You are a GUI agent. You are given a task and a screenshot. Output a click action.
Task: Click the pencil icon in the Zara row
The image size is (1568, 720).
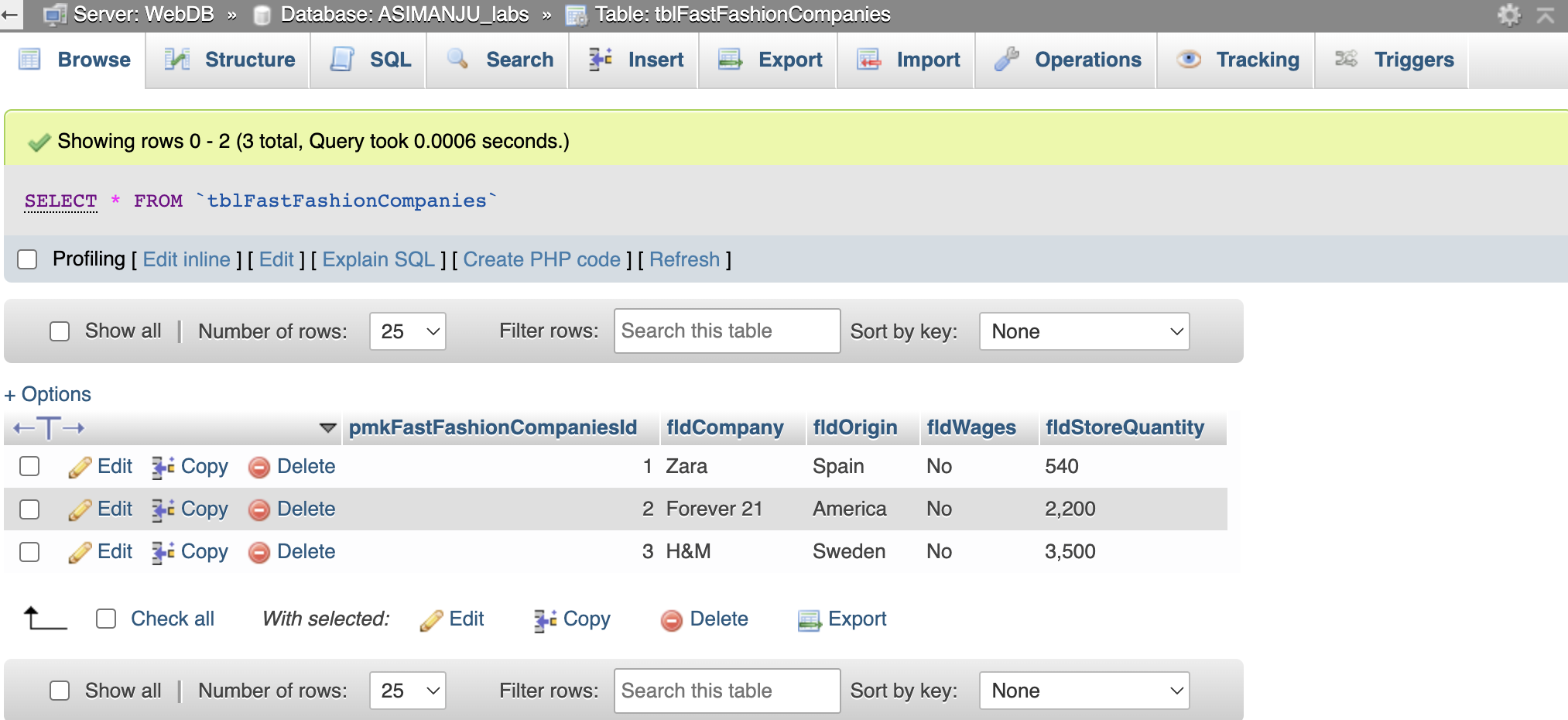point(80,467)
